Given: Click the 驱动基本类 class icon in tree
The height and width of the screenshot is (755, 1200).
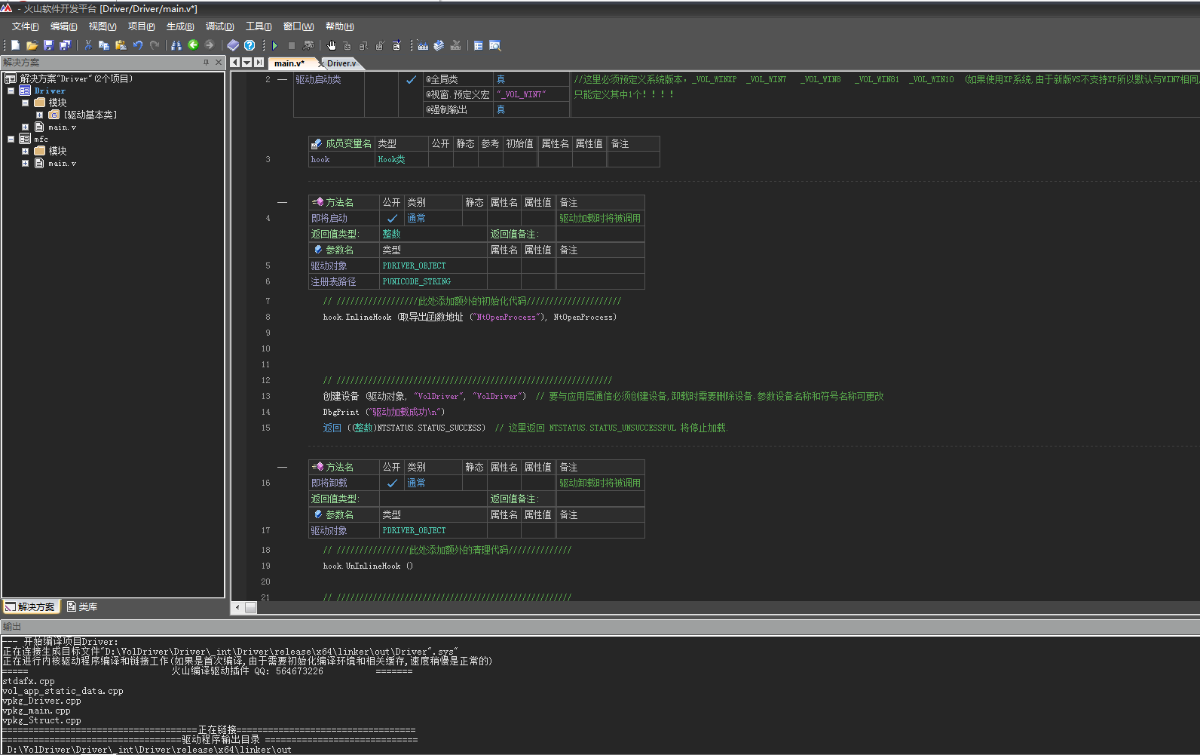Looking at the screenshot, I should tap(54, 115).
